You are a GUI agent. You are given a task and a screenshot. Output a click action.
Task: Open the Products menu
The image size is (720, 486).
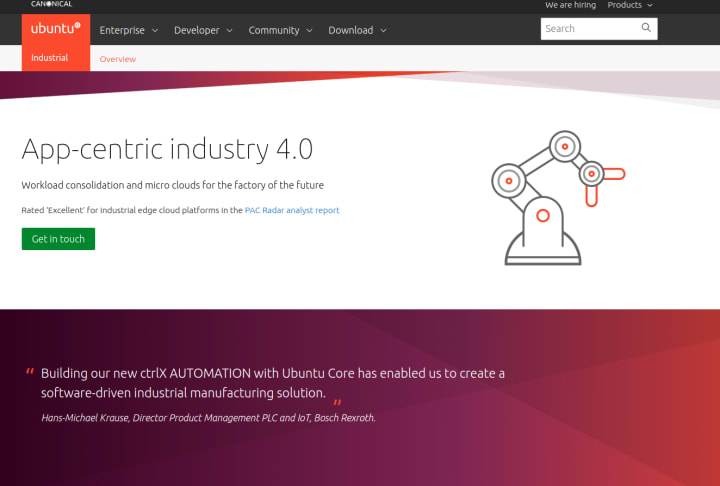tap(630, 5)
